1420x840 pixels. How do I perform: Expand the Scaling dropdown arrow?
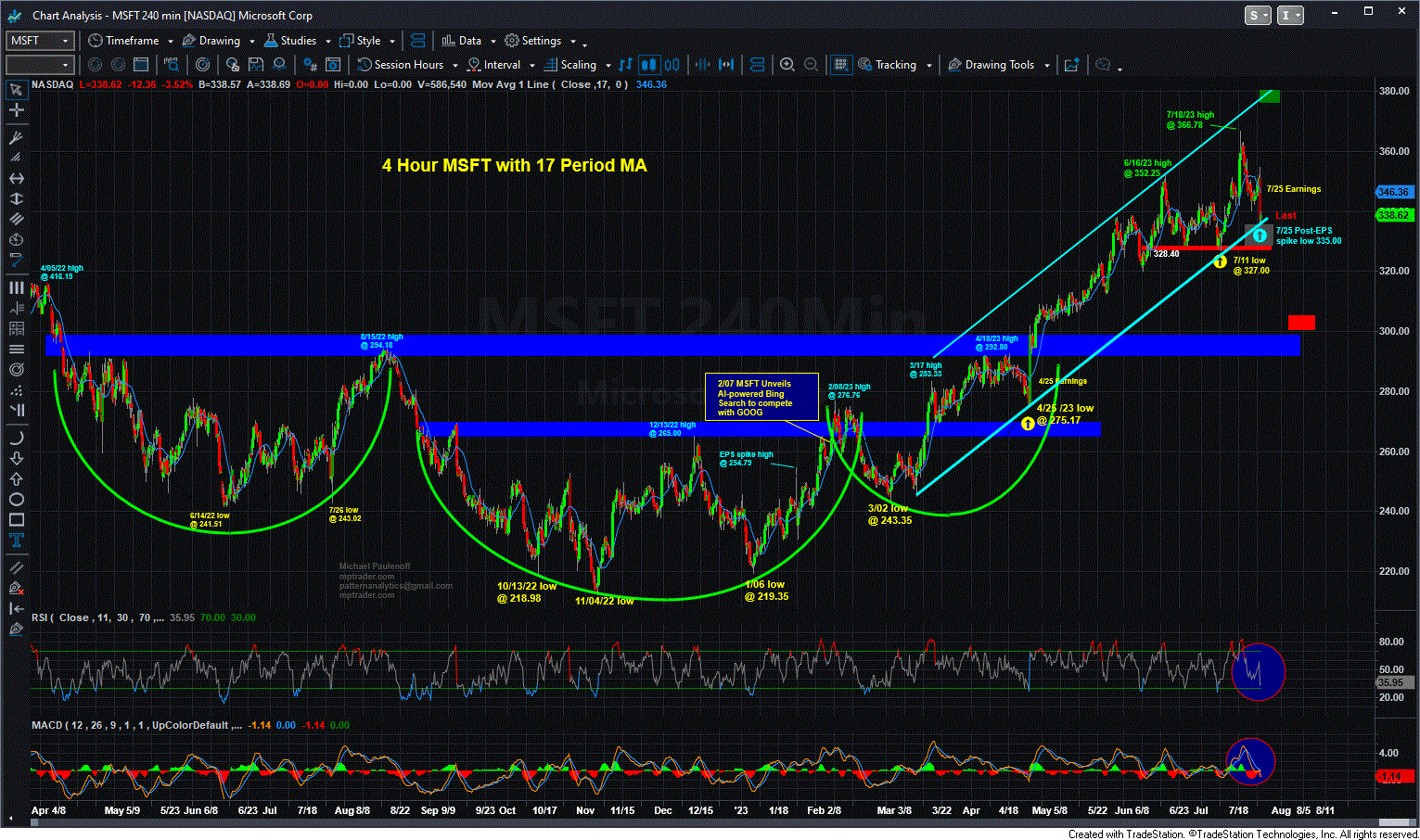pos(608,66)
